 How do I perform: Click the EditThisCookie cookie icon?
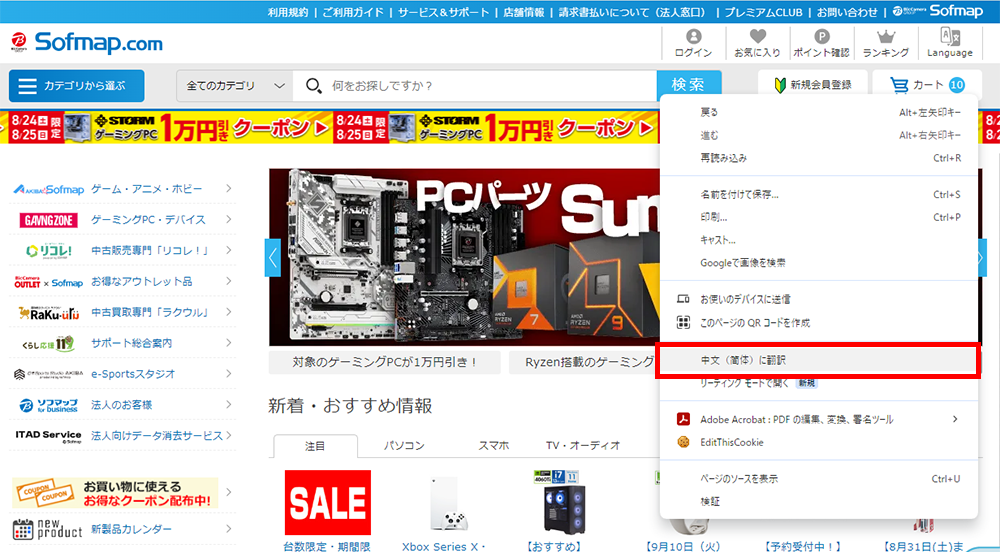pyautogui.click(x=683, y=442)
